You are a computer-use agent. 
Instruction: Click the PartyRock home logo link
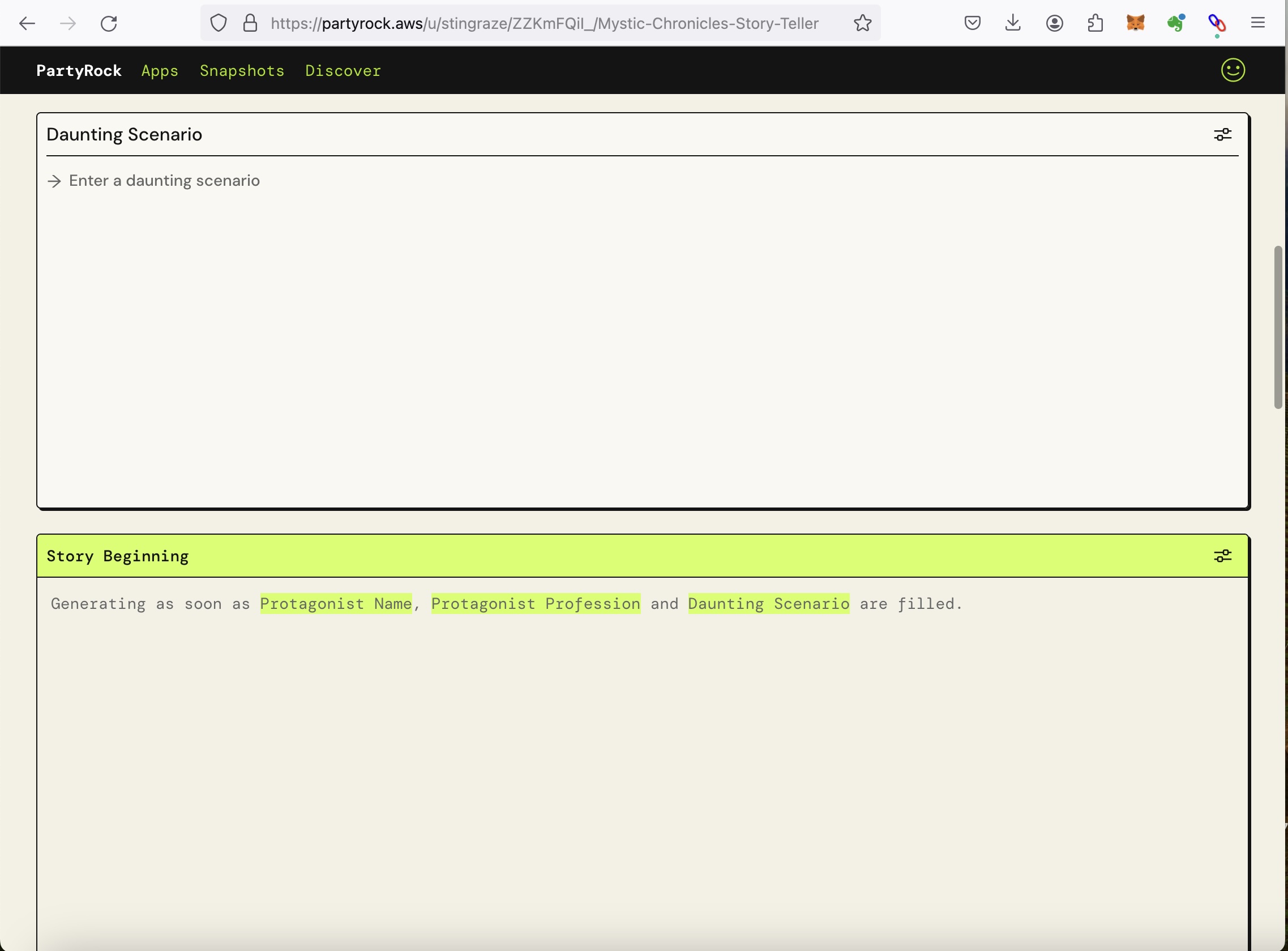point(79,70)
